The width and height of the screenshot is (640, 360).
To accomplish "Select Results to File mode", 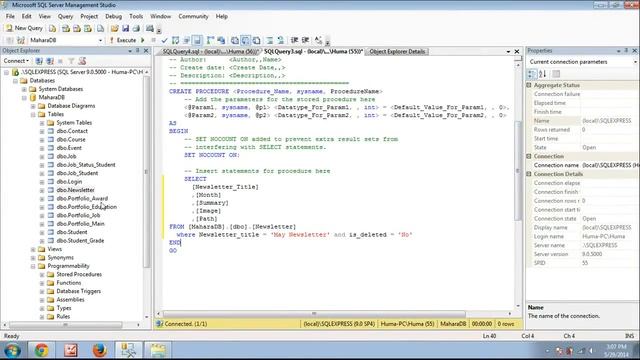I will pos(256,40).
